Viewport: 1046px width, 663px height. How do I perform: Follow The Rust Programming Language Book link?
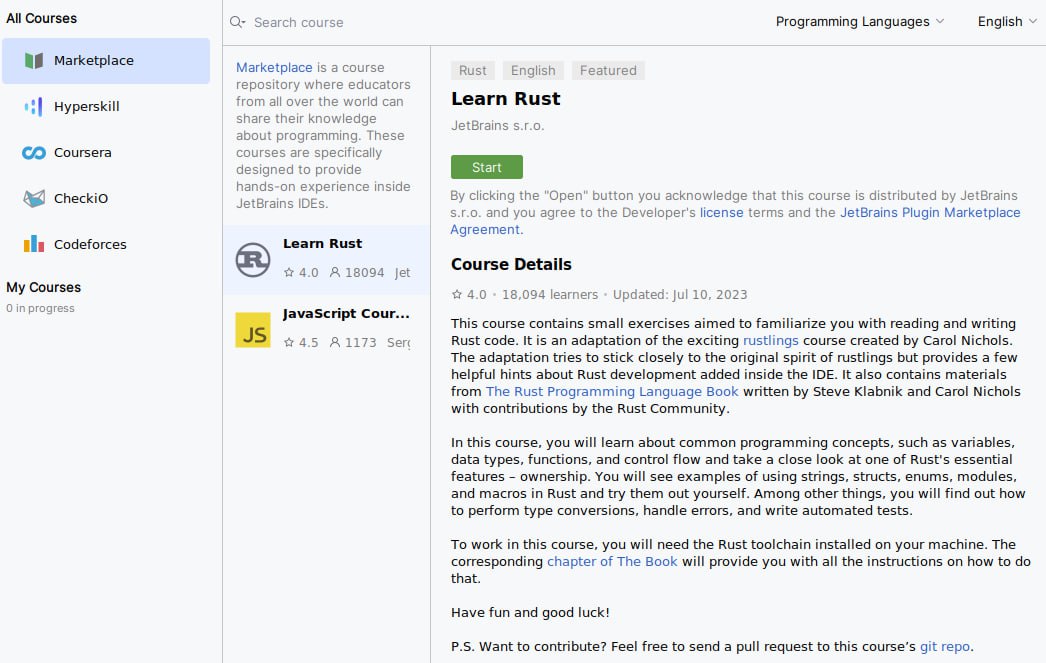(x=612, y=392)
